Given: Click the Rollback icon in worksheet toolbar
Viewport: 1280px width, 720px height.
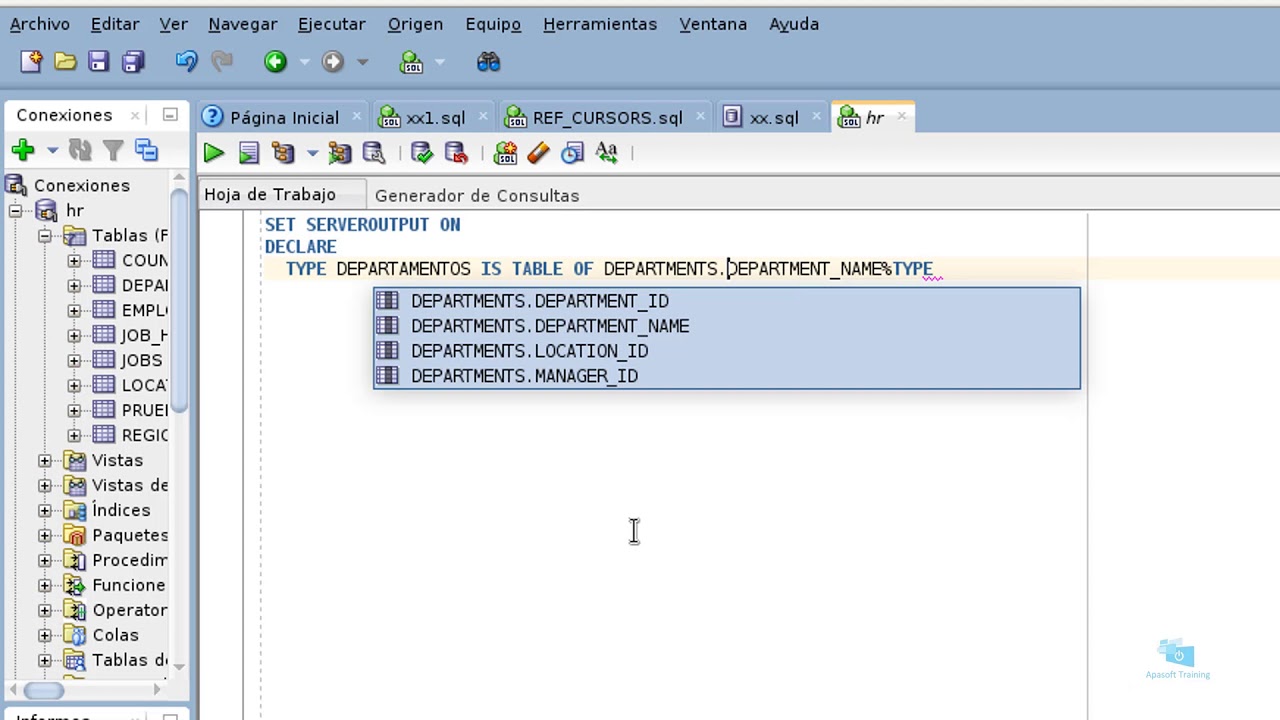Looking at the screenshot, I should [x=456, y=153].
